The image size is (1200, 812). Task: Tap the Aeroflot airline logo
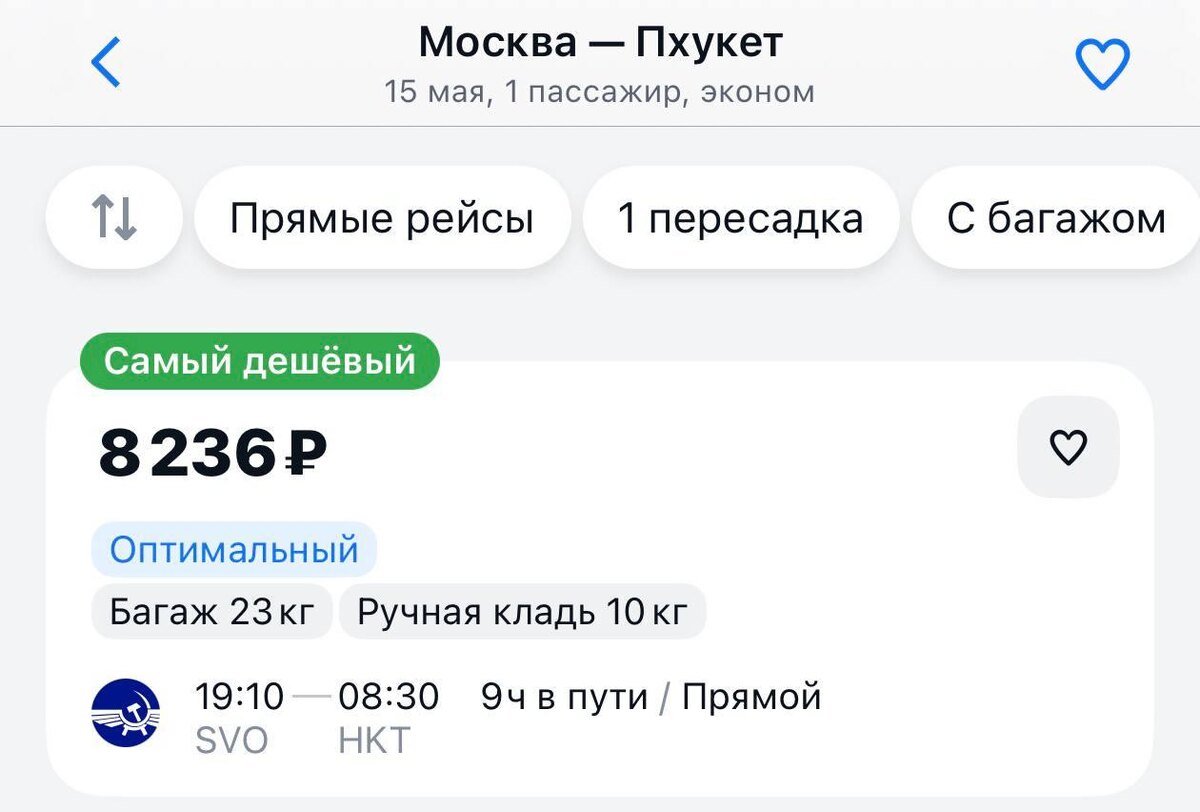(x=126, y=712)
